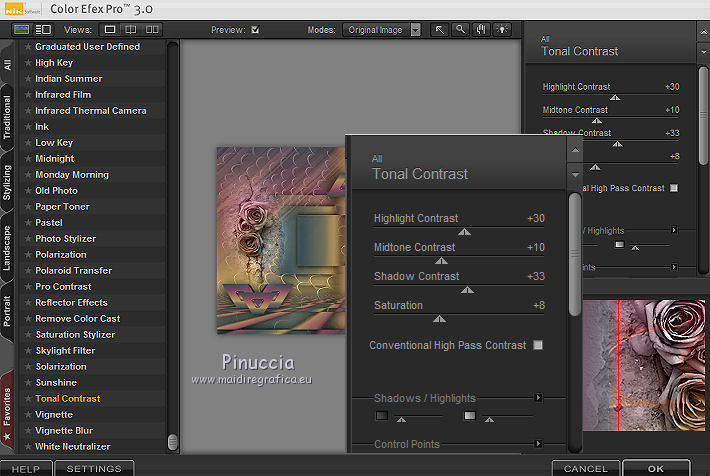Click the dark shadows swatch in enlarged panel
Image resolution: width=710 pixels, height=476 pixels.
pos(382,415)
